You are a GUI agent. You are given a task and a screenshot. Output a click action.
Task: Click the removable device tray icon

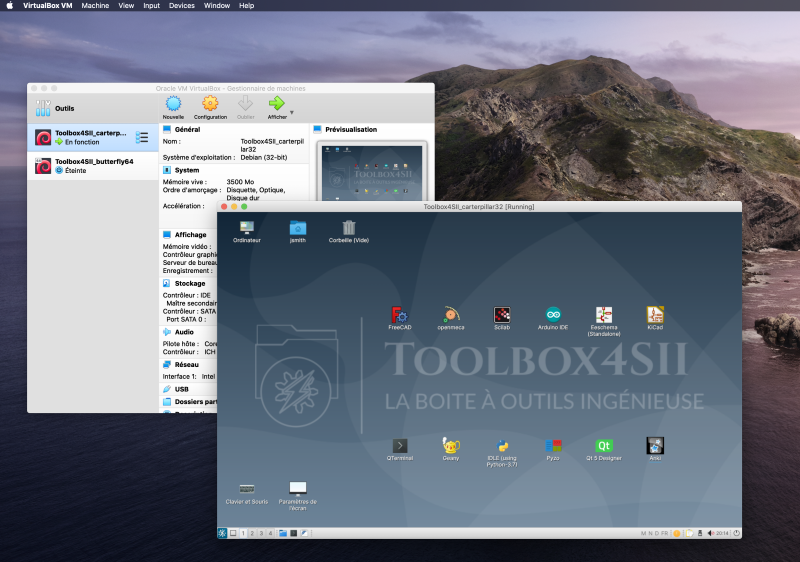tap(700, 533)
